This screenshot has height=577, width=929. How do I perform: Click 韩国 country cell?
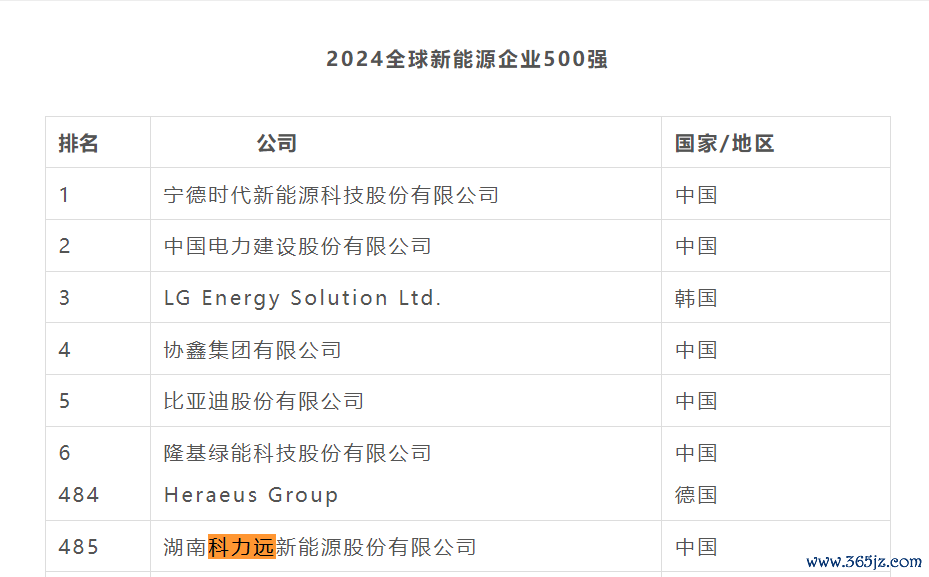tap(696, 298)
